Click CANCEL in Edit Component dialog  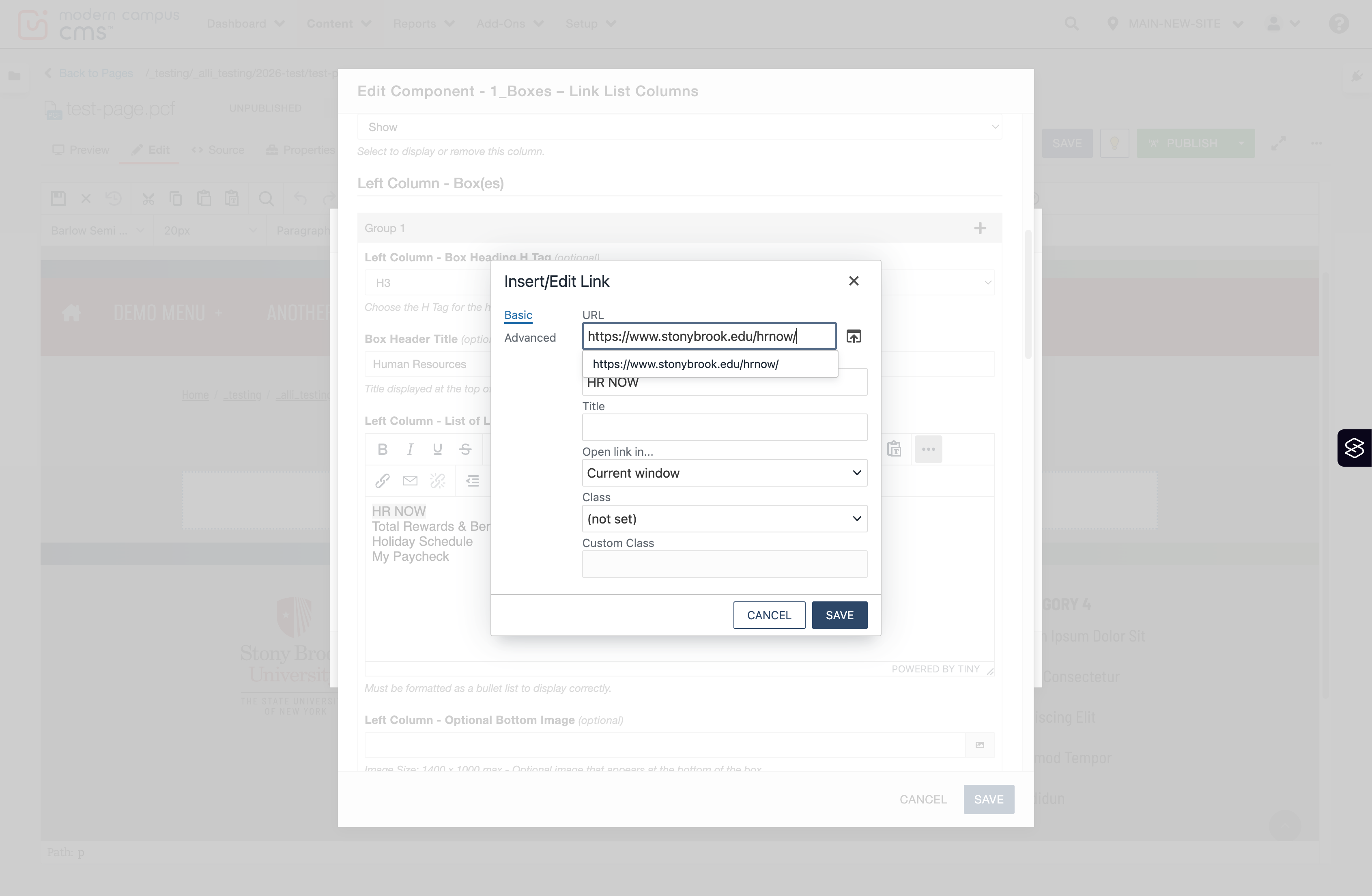coord(923,799)
